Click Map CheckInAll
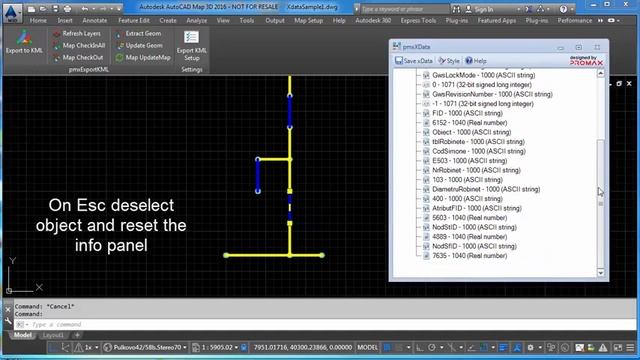This screenshot has height=360, width=640. pyautogui.click(x=79, y=45)
